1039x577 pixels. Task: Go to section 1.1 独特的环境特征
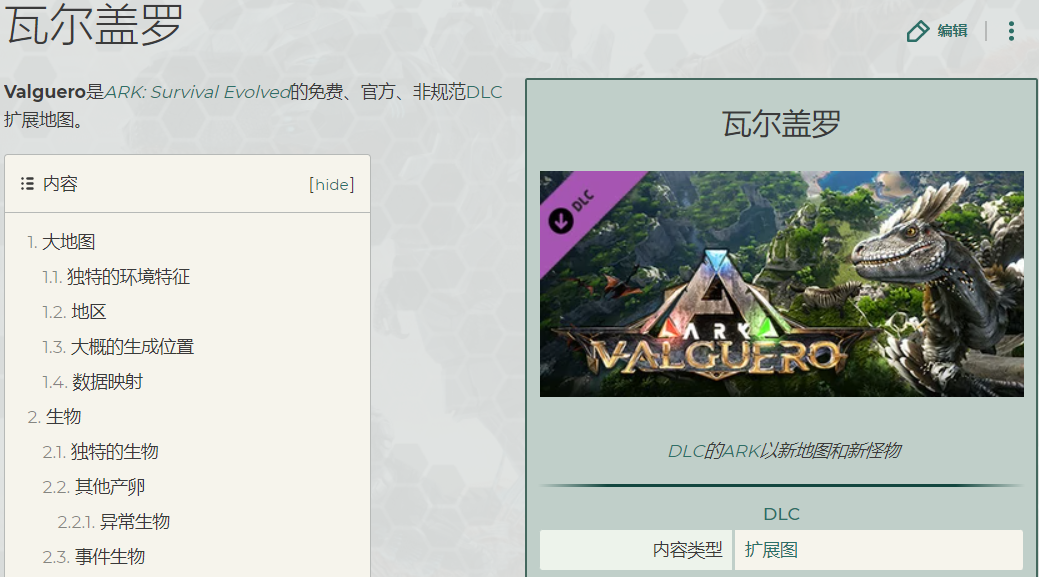tap(128, 277)
